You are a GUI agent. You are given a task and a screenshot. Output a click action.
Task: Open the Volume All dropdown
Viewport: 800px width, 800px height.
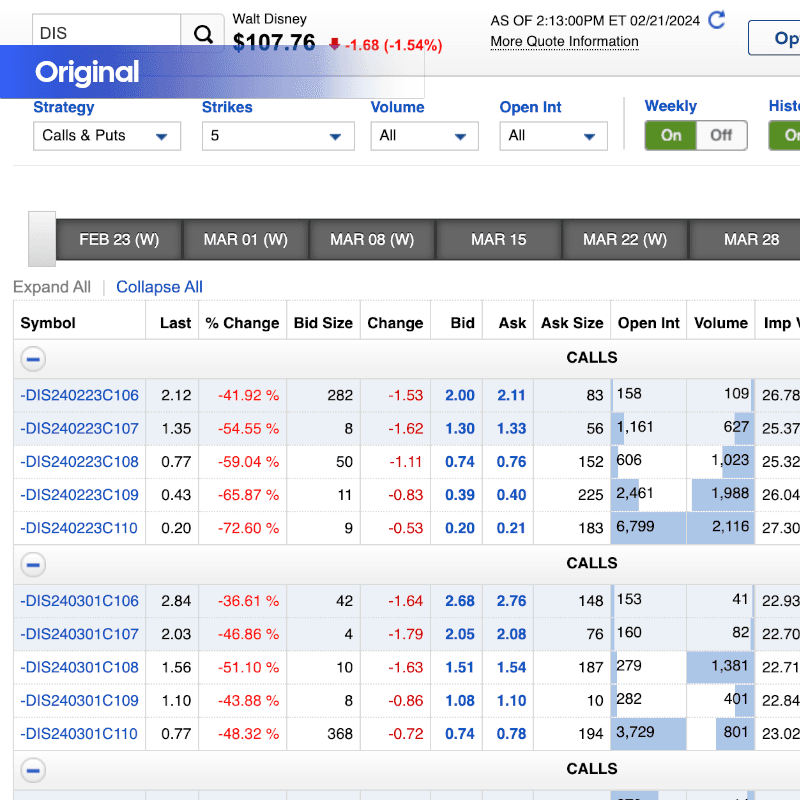[424, 136]
